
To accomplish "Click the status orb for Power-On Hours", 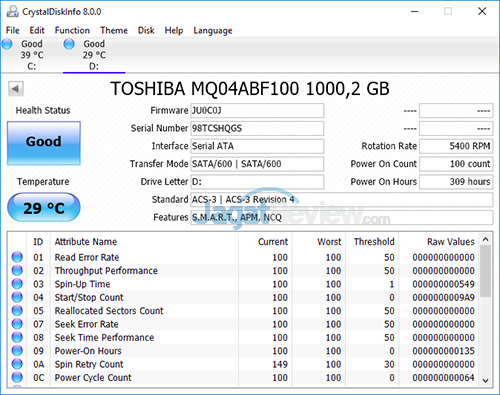I will [x=17, y=350].
